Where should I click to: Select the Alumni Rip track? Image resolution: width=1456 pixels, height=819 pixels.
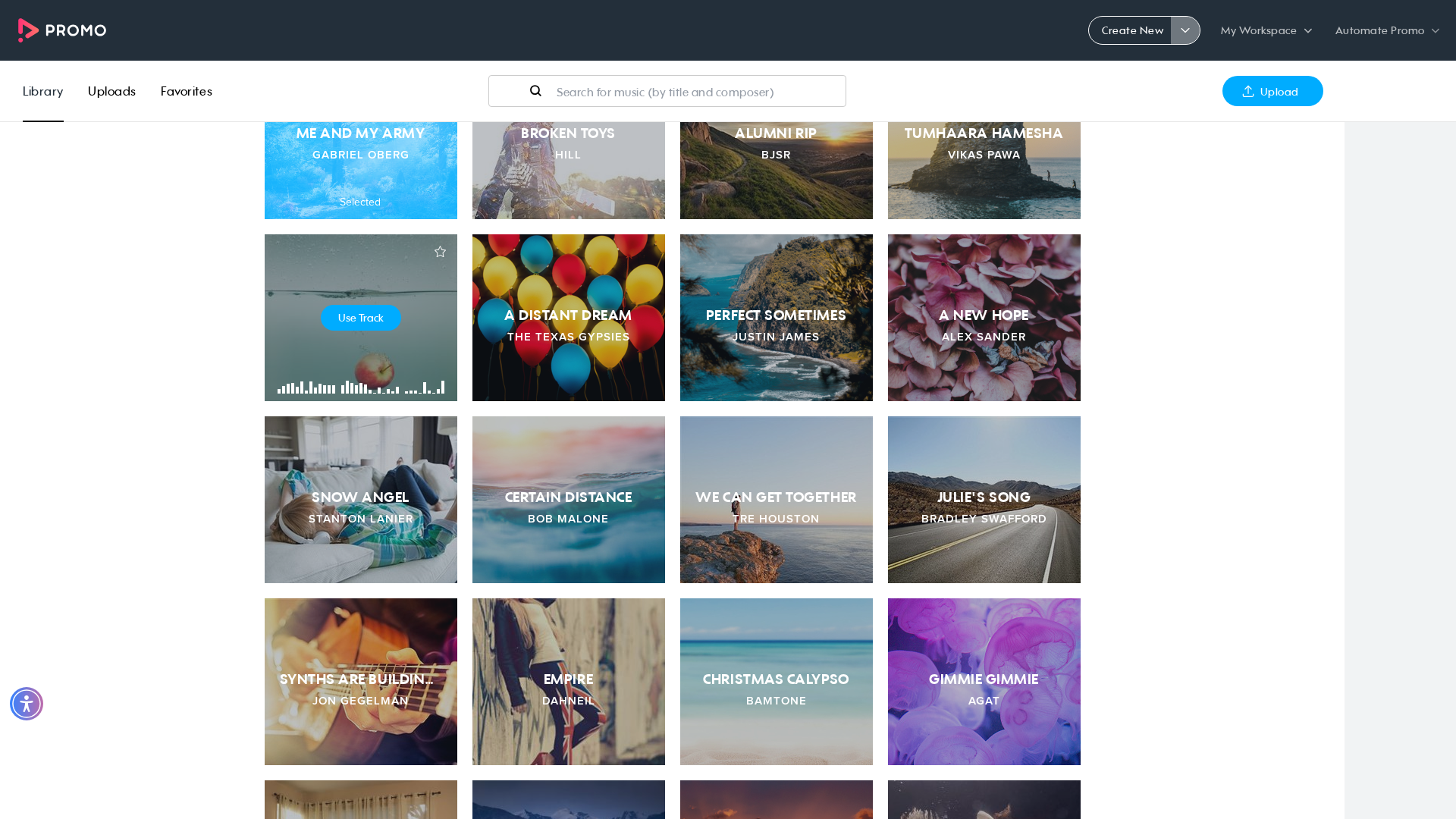click(x=777, y=170)
